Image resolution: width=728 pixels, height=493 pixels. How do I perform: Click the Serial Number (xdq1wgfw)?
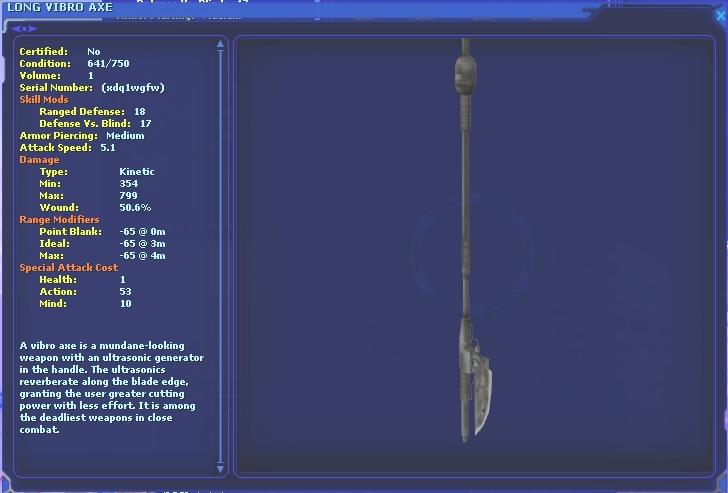click(x=92, y=88)
